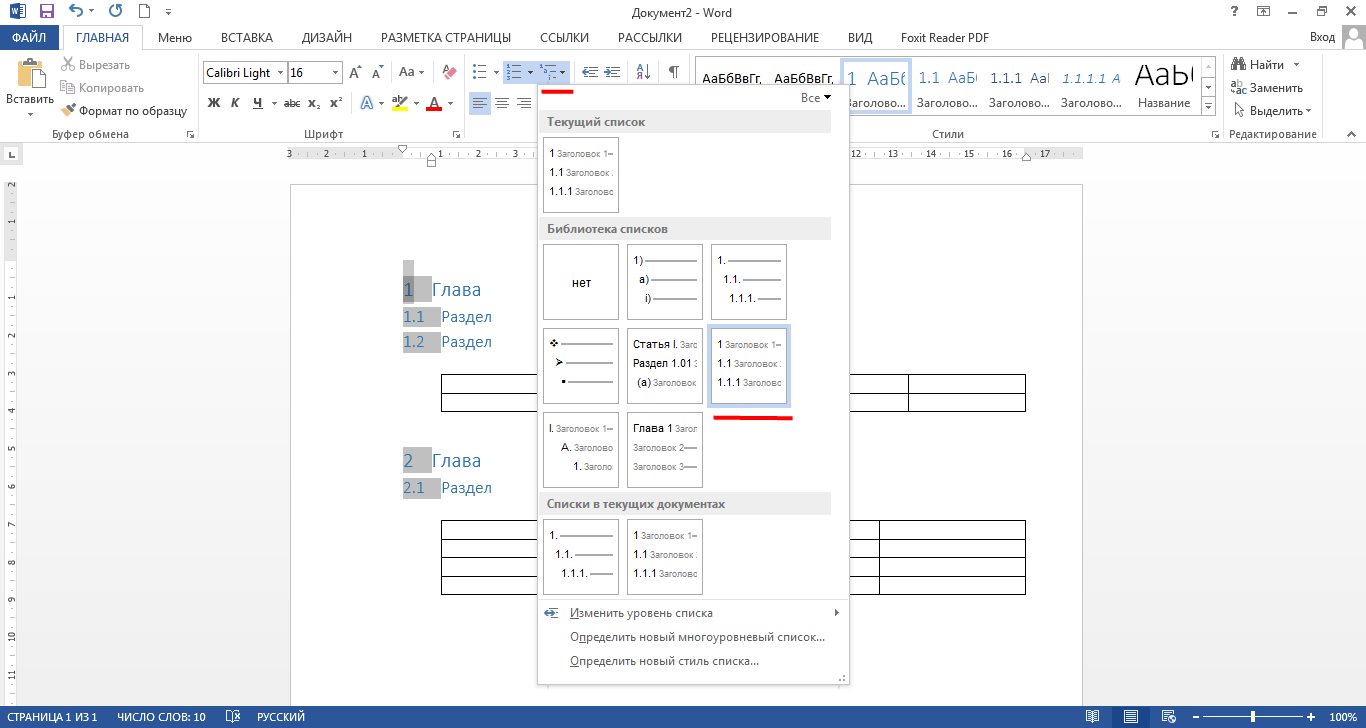Activate Формат по образцу format painter
Viewport: 1366px width, 728px height.
124,111
